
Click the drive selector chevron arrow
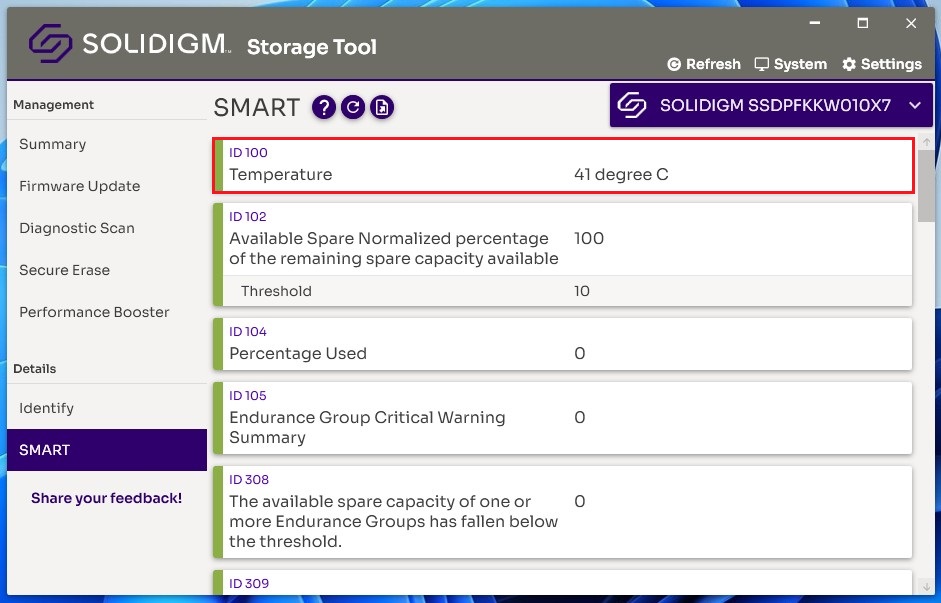click(x=915, y=106)
